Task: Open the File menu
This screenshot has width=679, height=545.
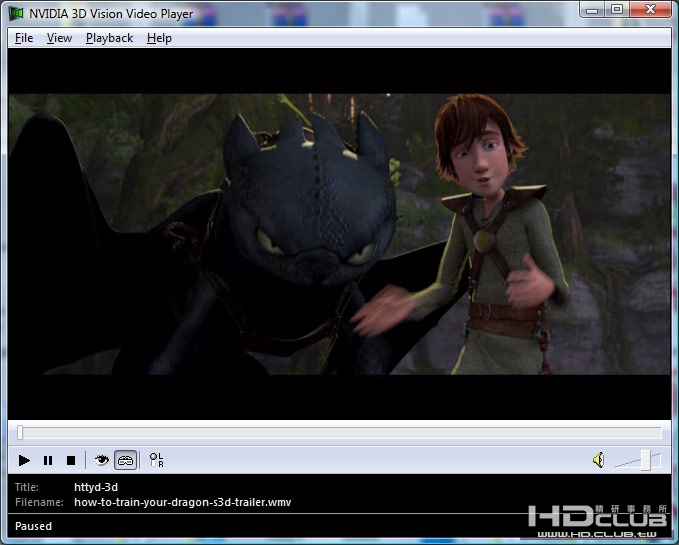Action: tap(24, 38)
